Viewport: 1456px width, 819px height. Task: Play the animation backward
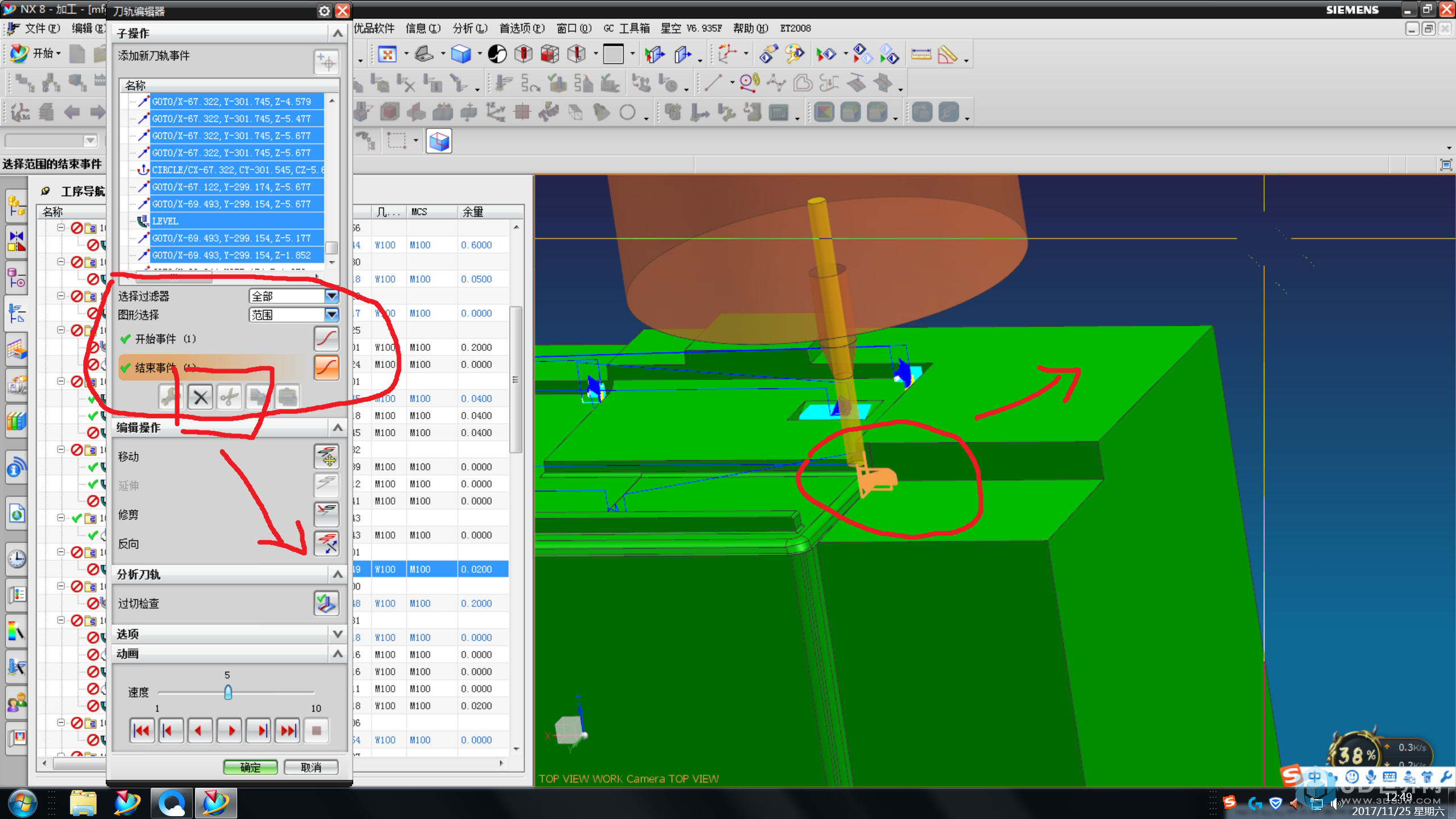(x=200, y=730)
